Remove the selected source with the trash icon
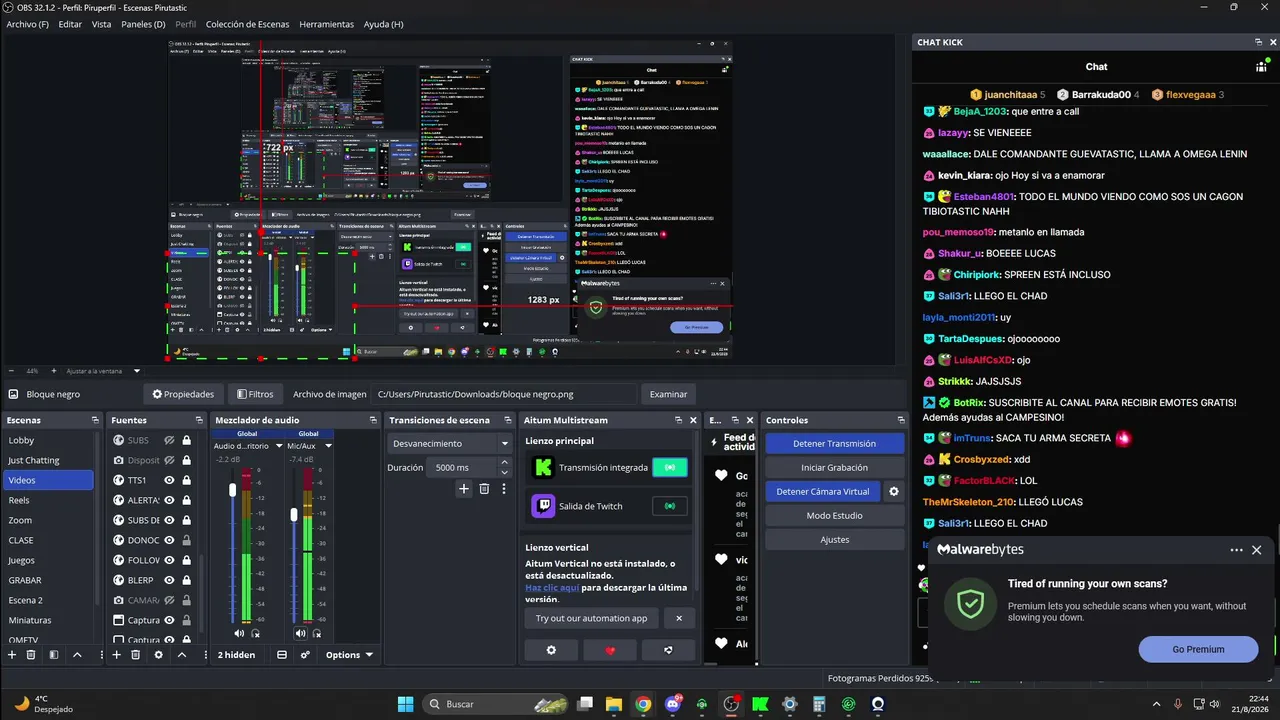This screenshot has height=720, width=1280. (x=135, y=655)
